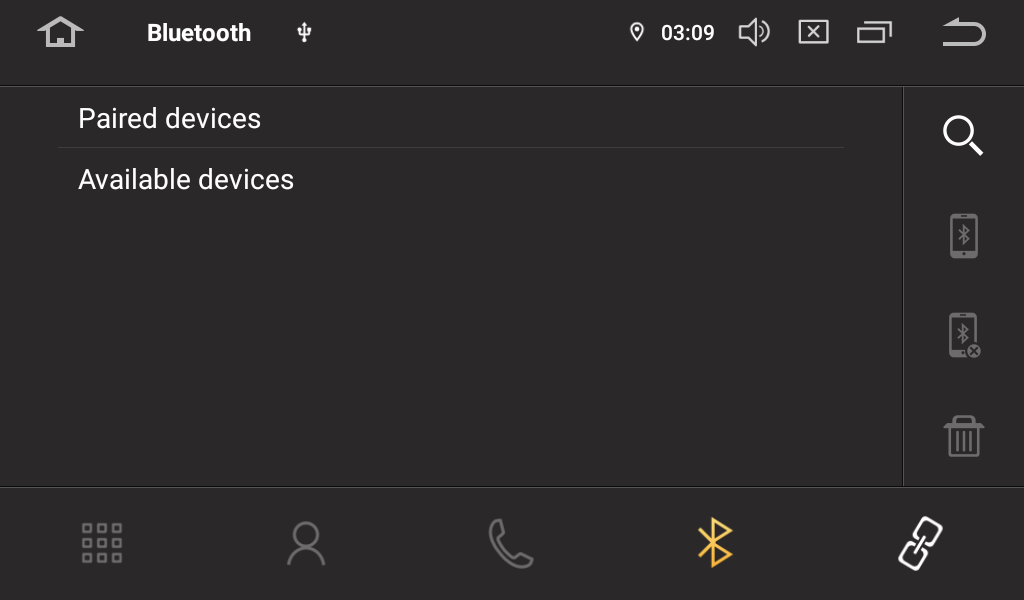The height and width of the screenshot is (600, 1024).
Task: Open the contacts tab
Action: 306,543
